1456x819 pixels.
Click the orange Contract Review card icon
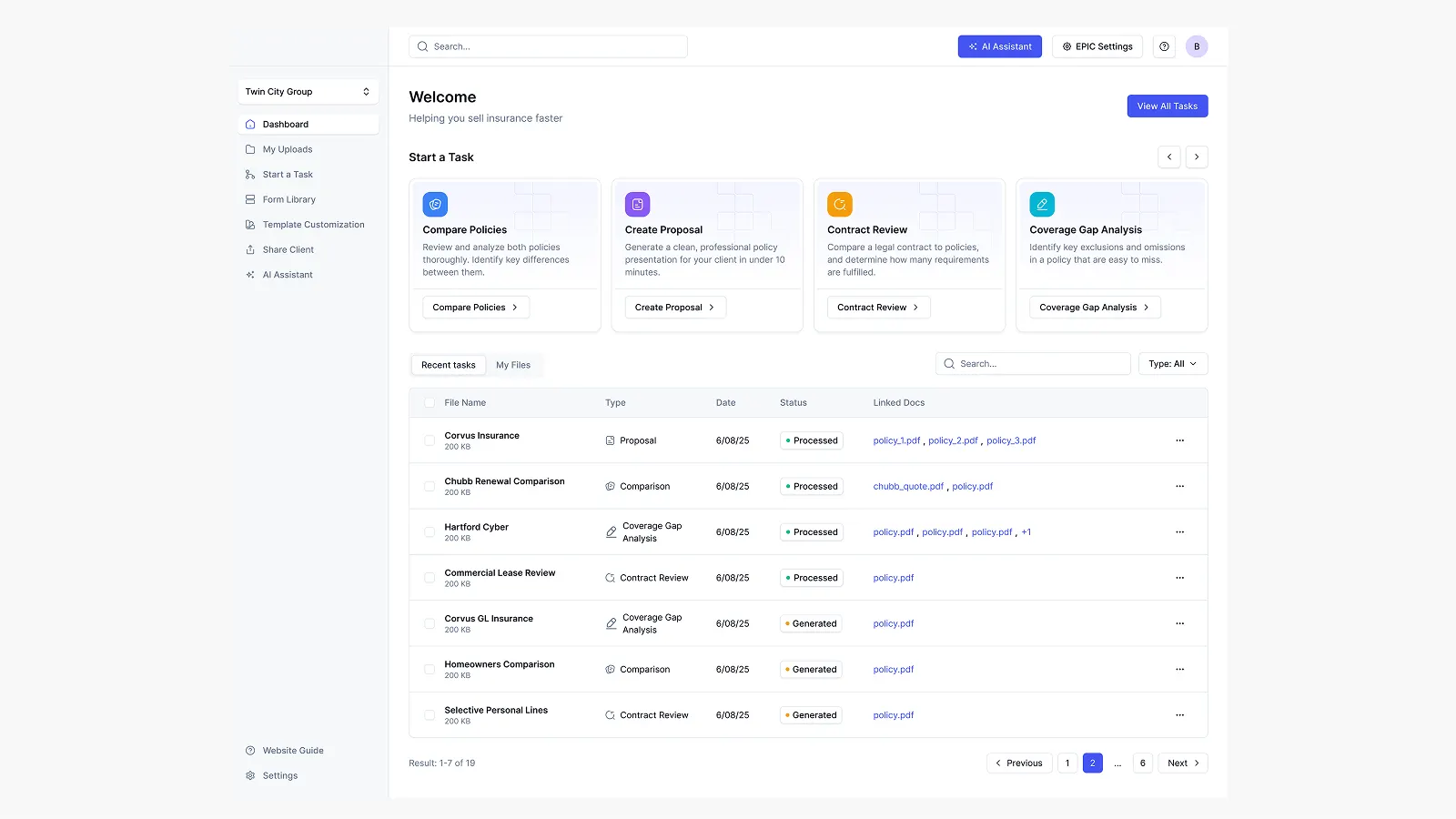(840, 205)
